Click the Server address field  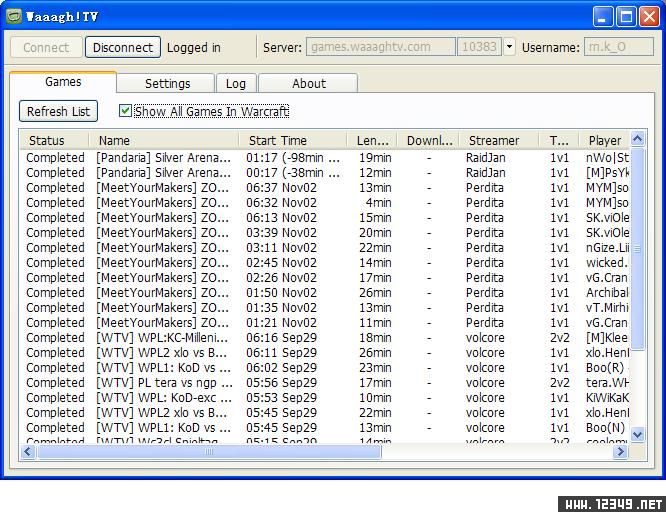(x=381, y=47)
